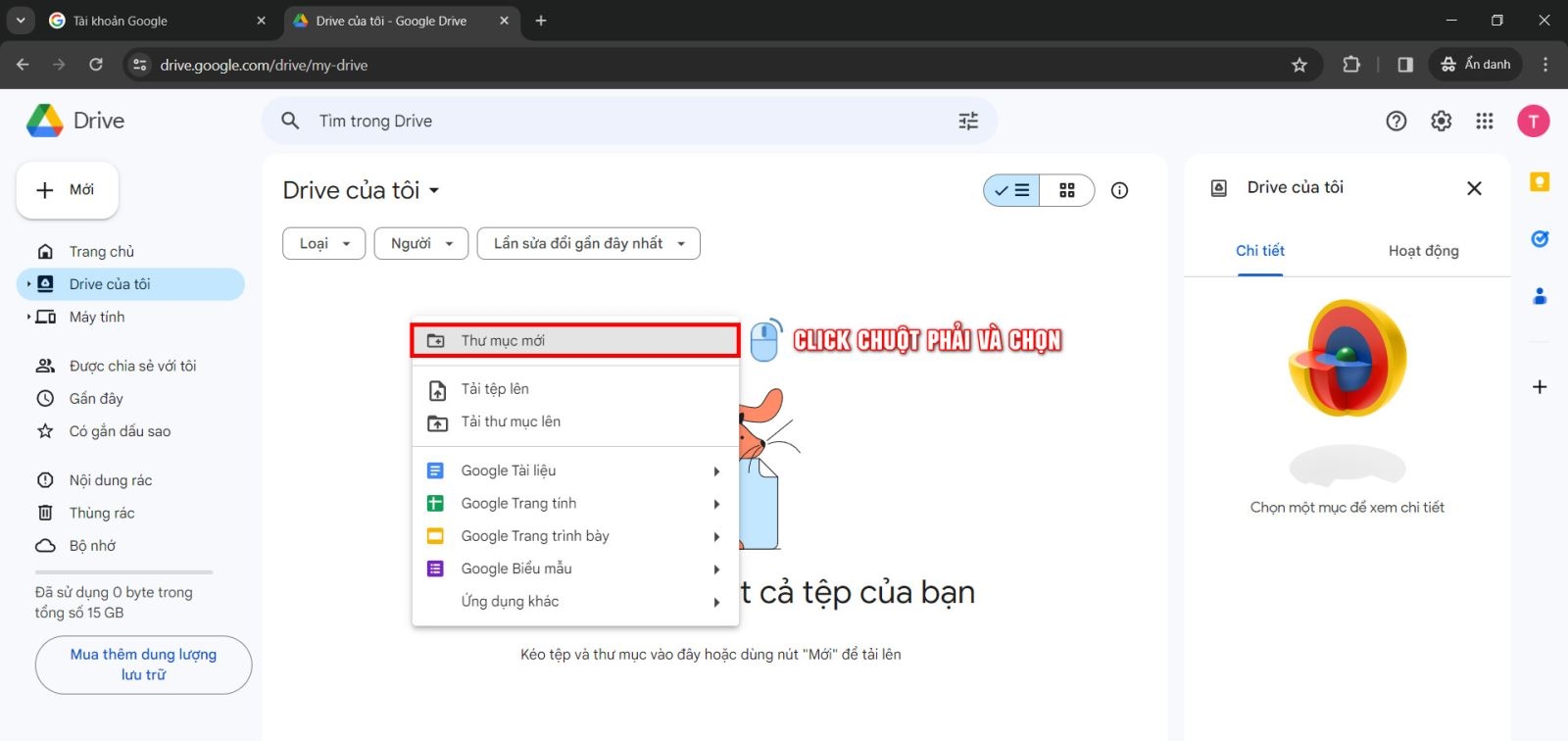The width and height of the screenshot is (1568, 741).
Task: Open Chrome three-dot menu
Action: tap(1545, 65)
